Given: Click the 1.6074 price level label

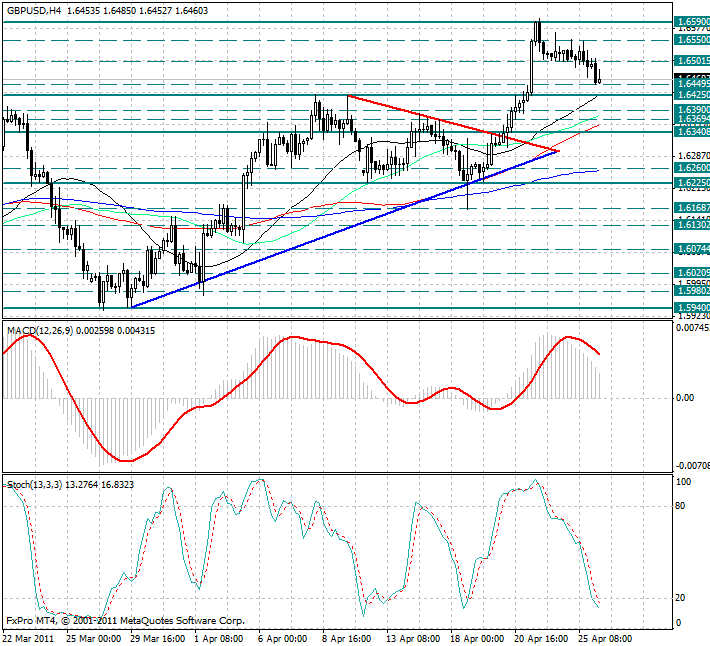Looking at the screenshot, I should [692, 249].
